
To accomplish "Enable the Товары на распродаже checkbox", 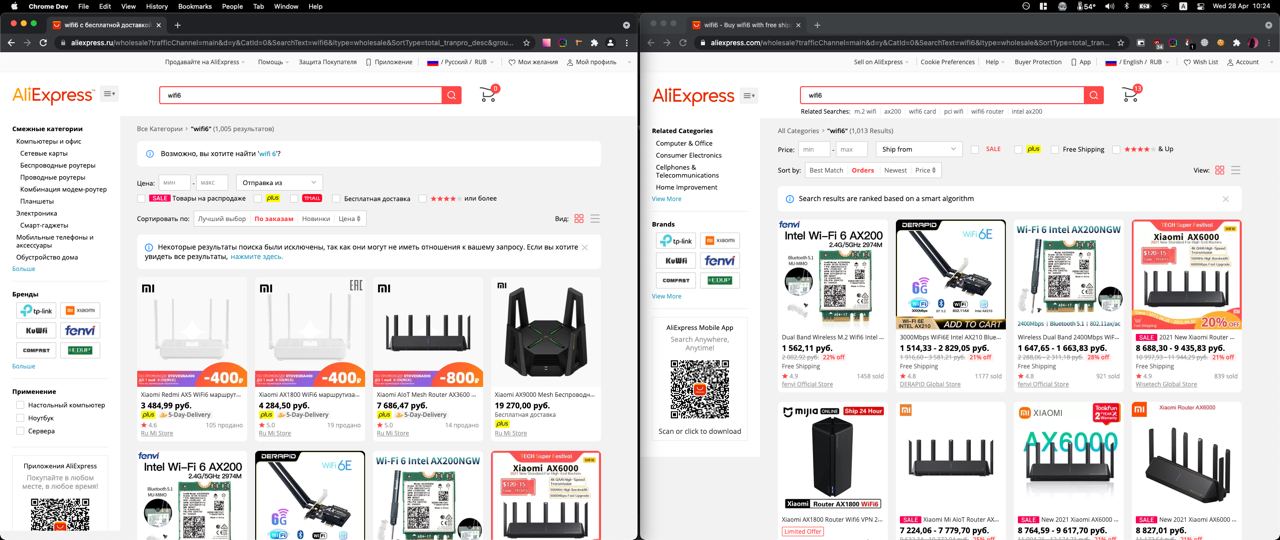I will tap(142, 198).
